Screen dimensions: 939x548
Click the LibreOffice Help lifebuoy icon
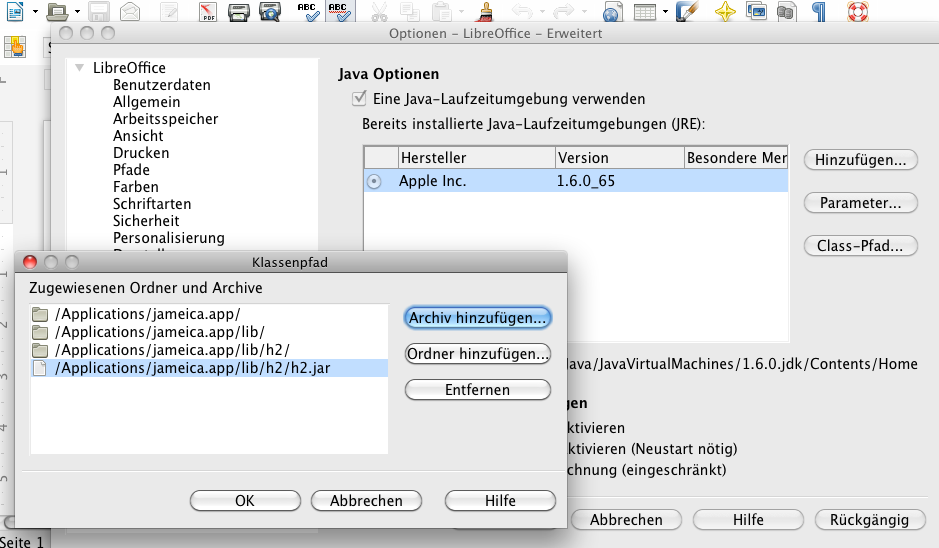[x=858, y=11]
